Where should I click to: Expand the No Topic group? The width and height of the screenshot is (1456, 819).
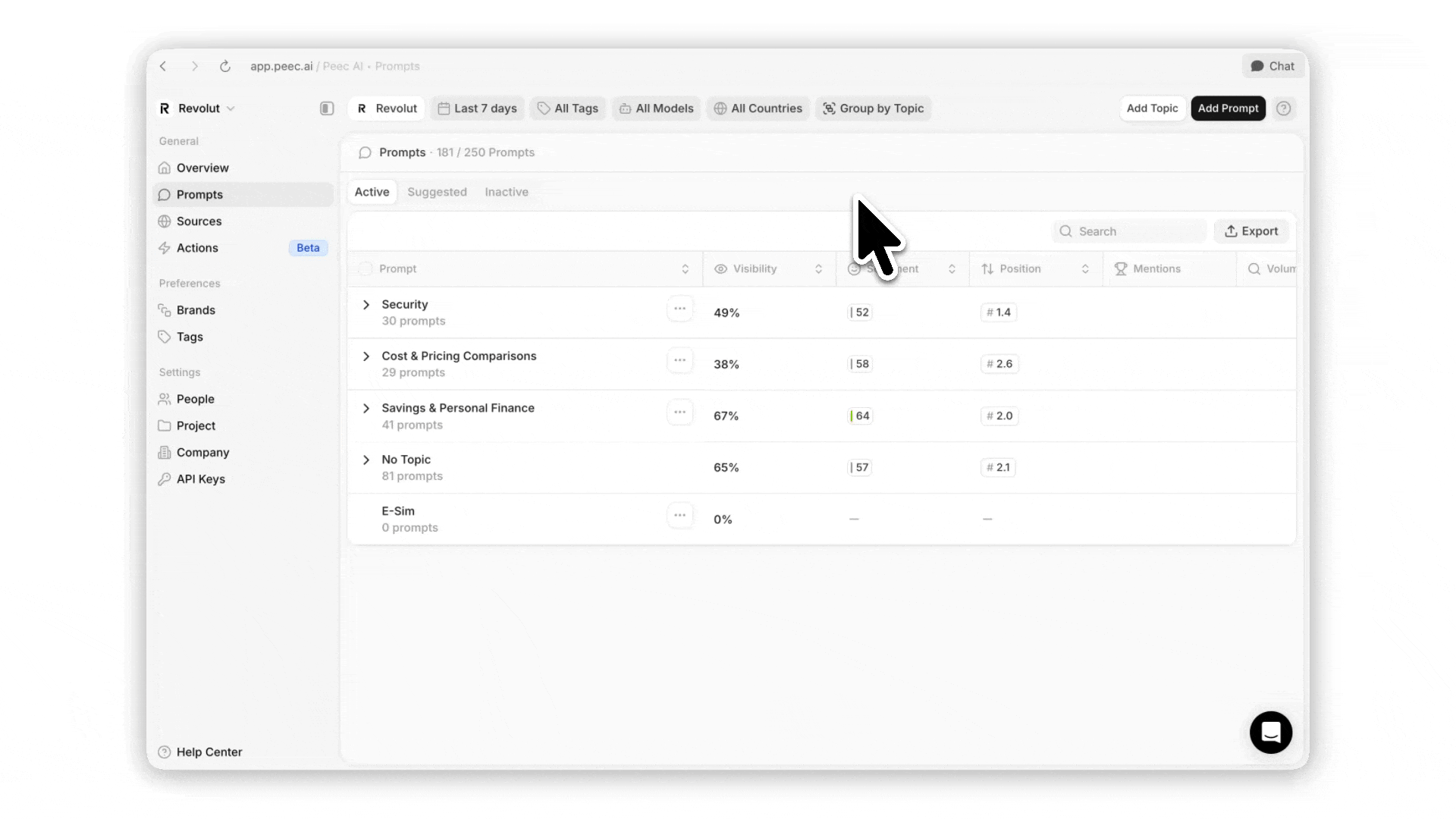tap(366, 460)
